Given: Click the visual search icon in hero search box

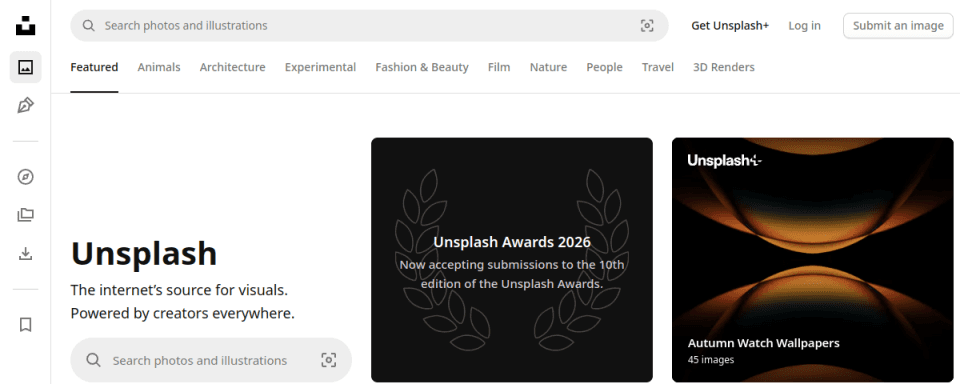Looking at the screenshot, I should click(329, 360).
